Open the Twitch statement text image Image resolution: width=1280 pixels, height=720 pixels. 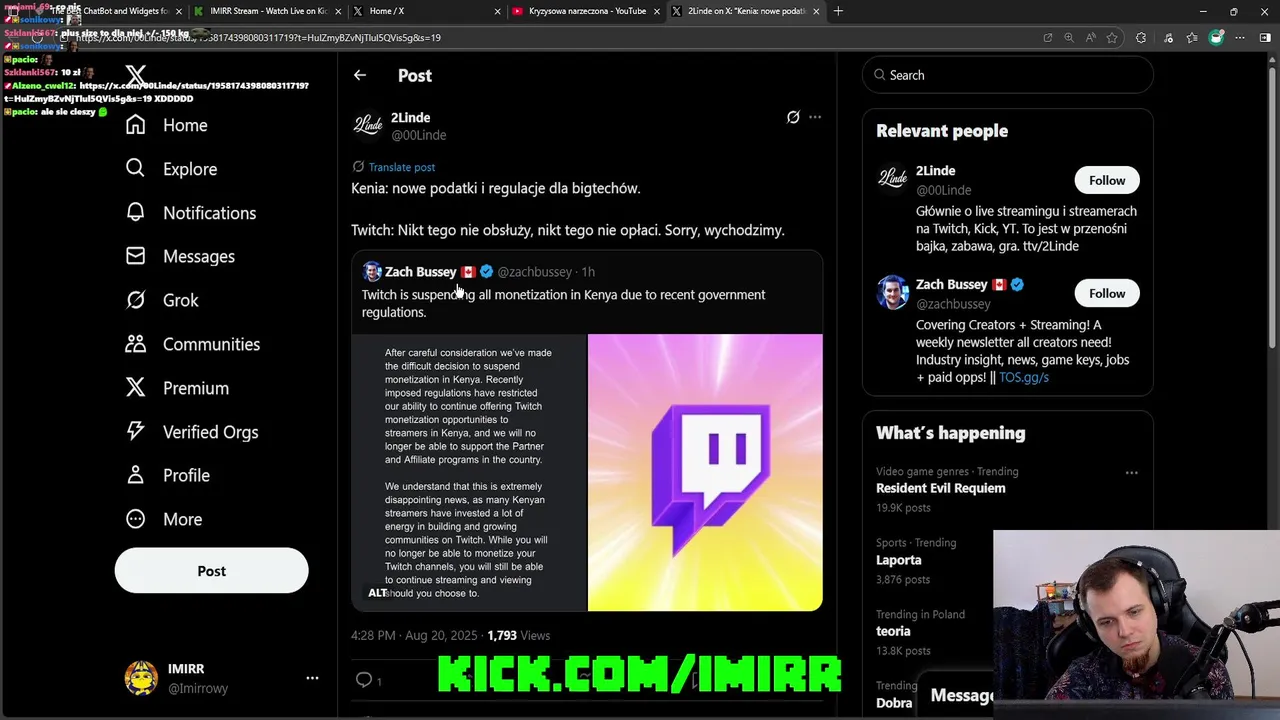468,472
